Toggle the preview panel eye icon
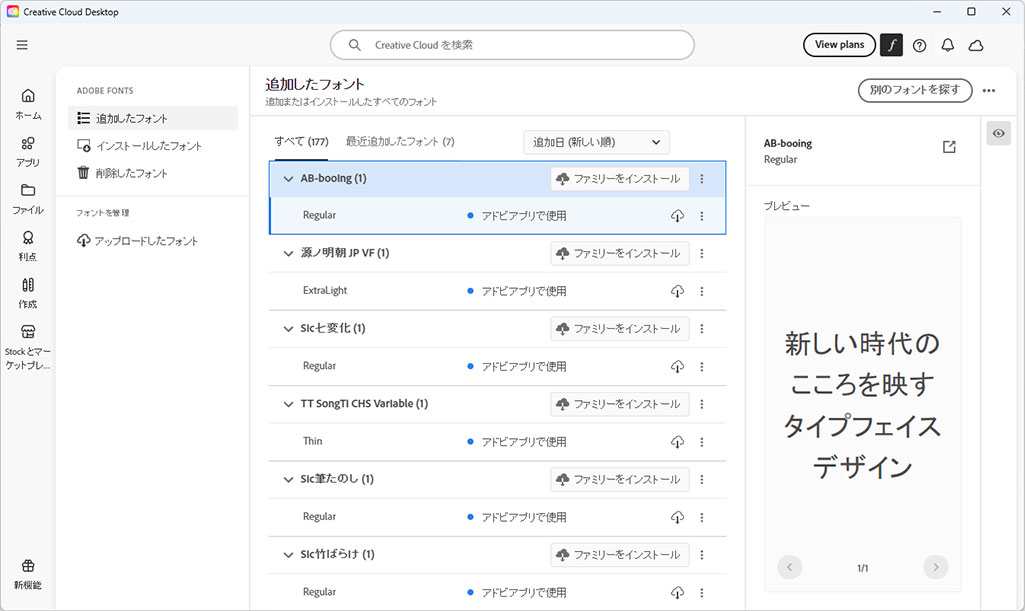1025x611 pixels. [x=998, y=134]
